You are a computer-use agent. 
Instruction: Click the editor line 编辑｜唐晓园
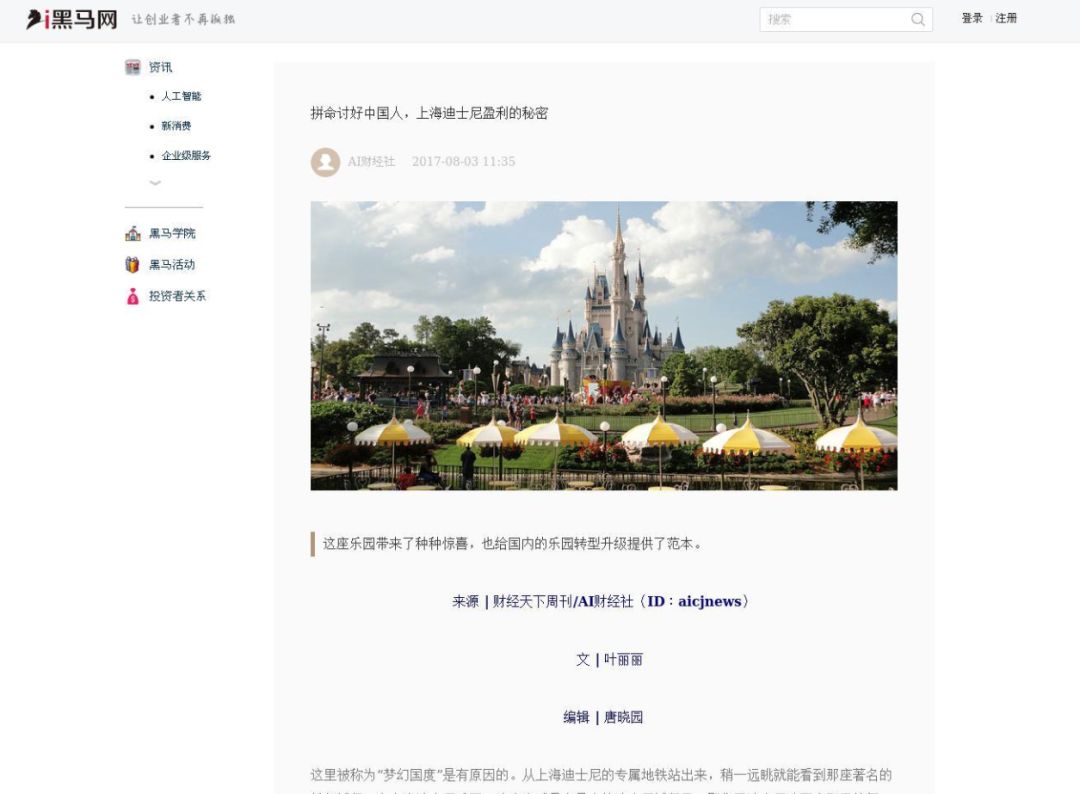tap(603, 718)
